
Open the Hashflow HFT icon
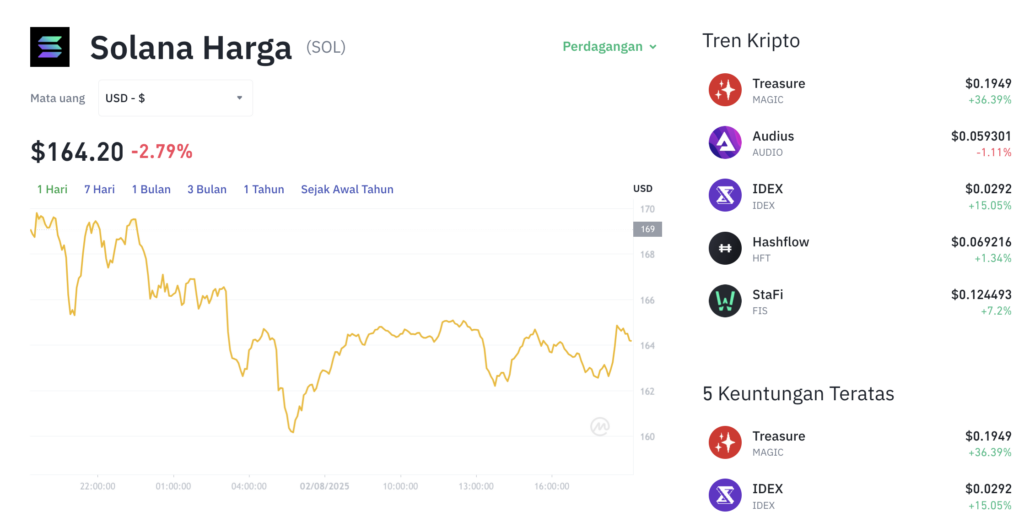[725, 248]
